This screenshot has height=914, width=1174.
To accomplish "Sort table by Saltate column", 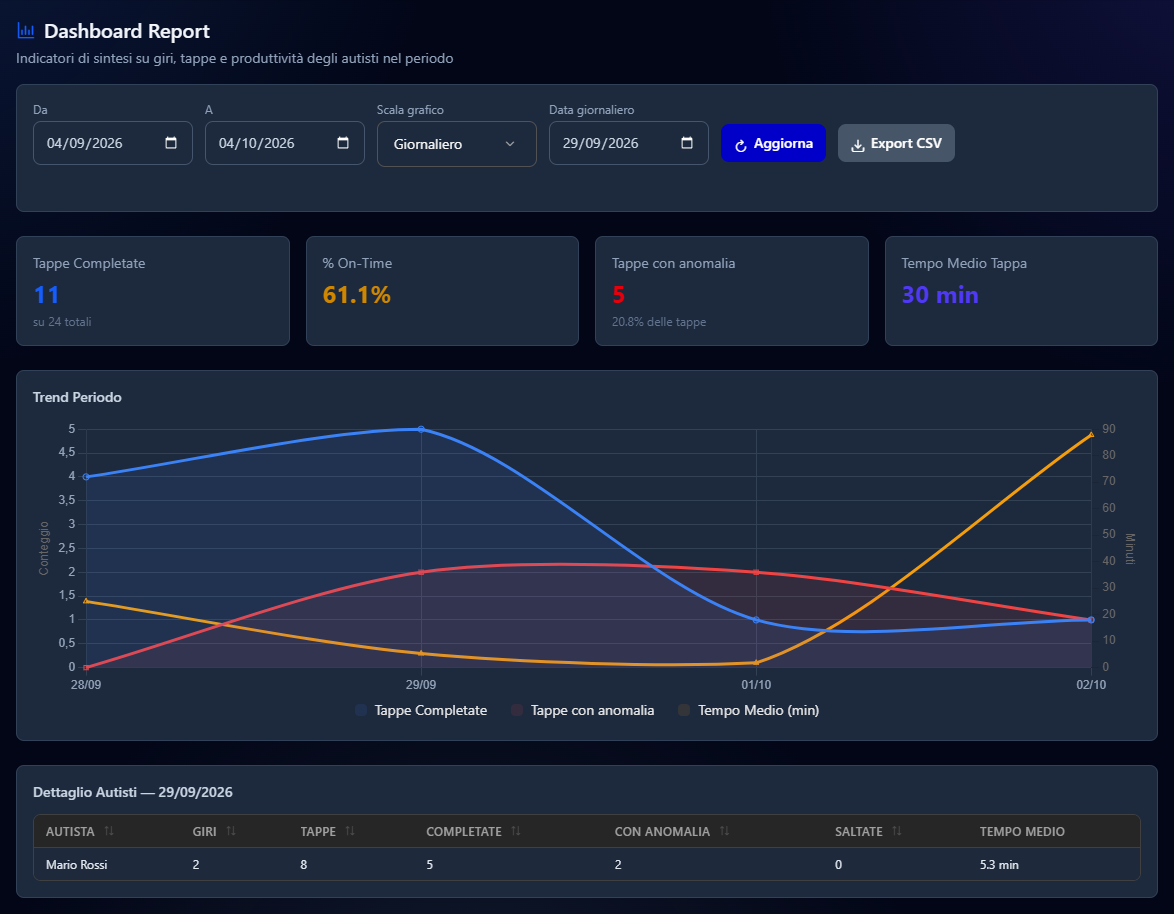I will (x=897, y=831).
